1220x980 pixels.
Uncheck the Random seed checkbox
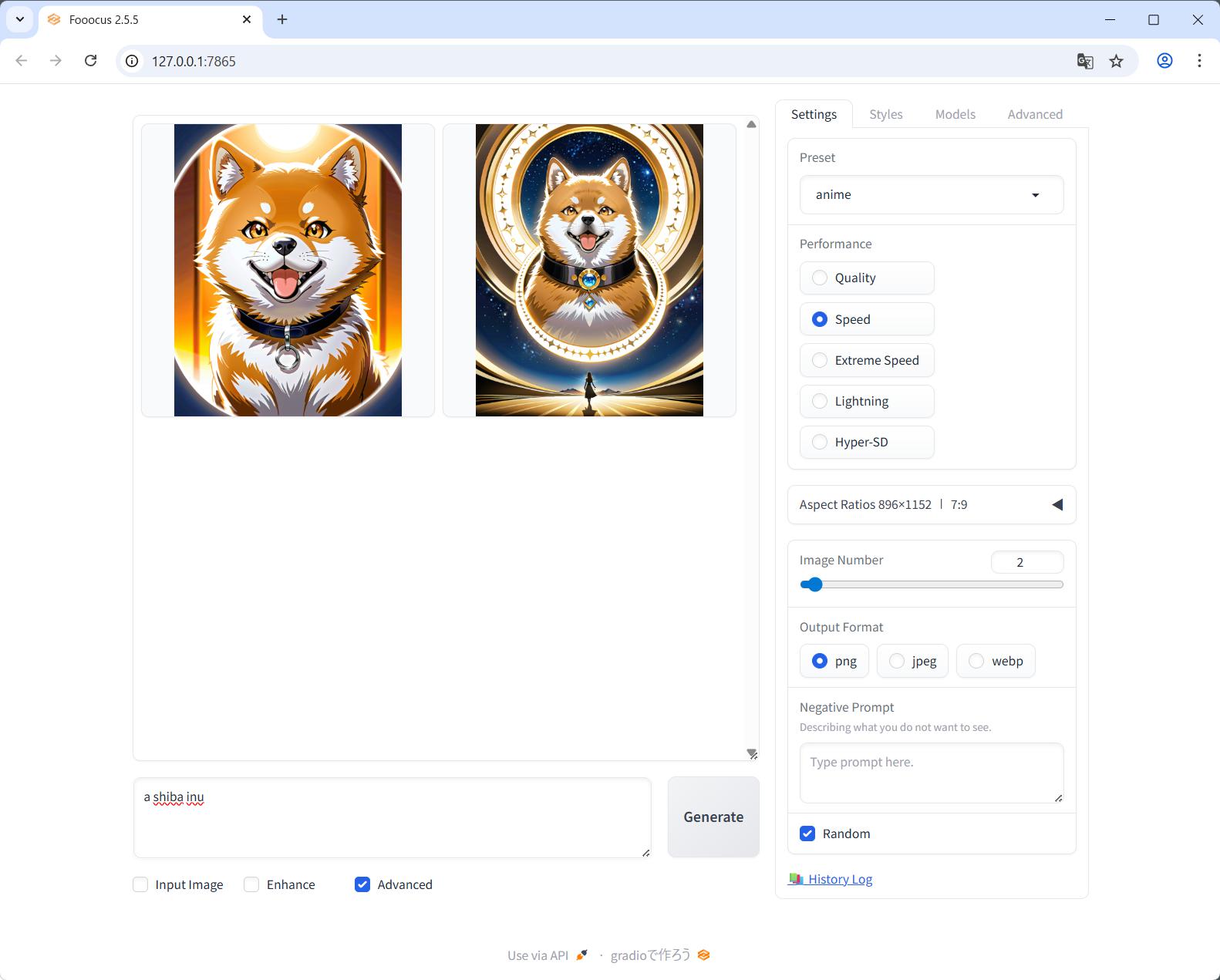click(807, 834)
